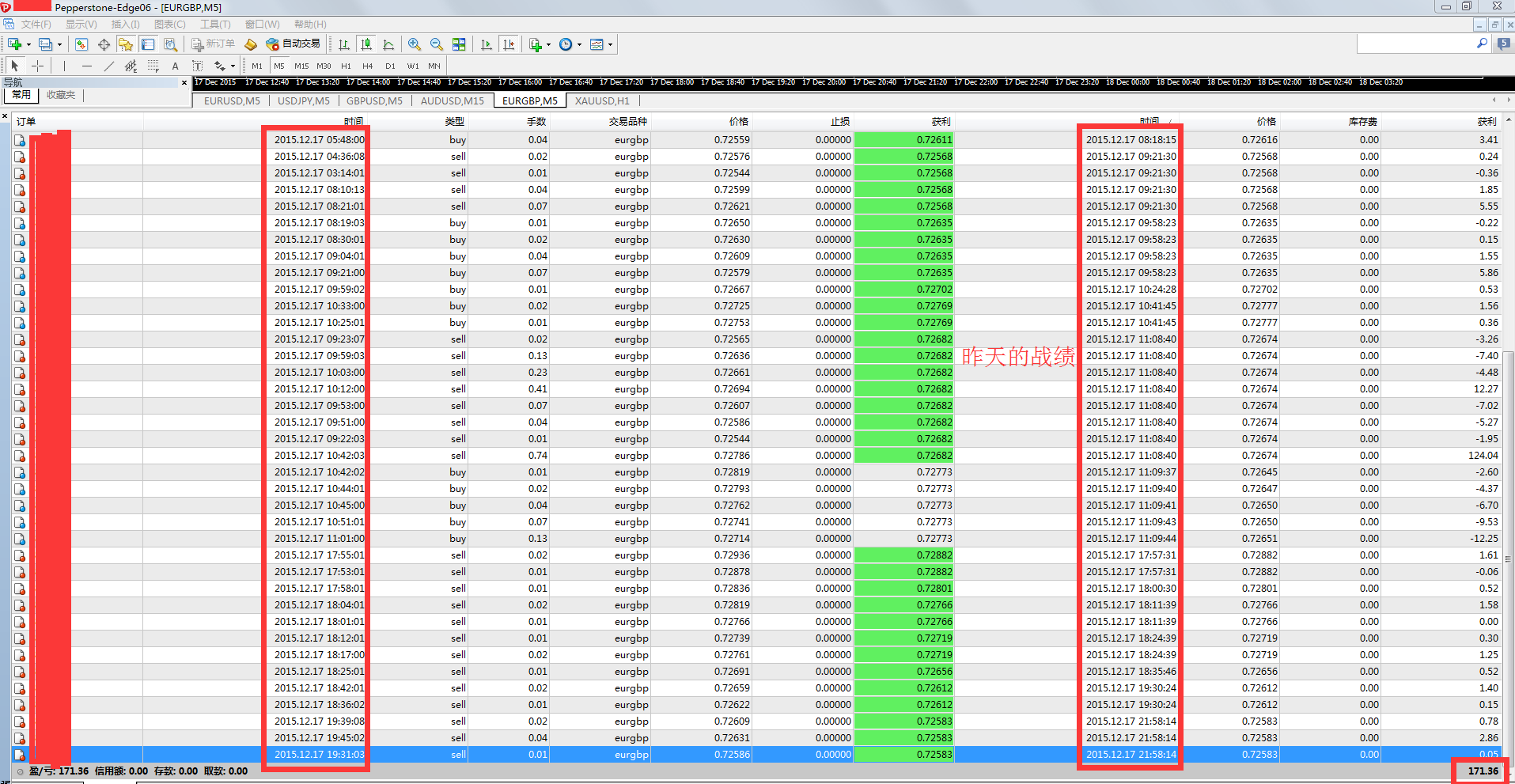The height and width of the screenshot is (784, 1515).
Task: Close the 导航 navigator panel
Action: (x=184, y=82)
